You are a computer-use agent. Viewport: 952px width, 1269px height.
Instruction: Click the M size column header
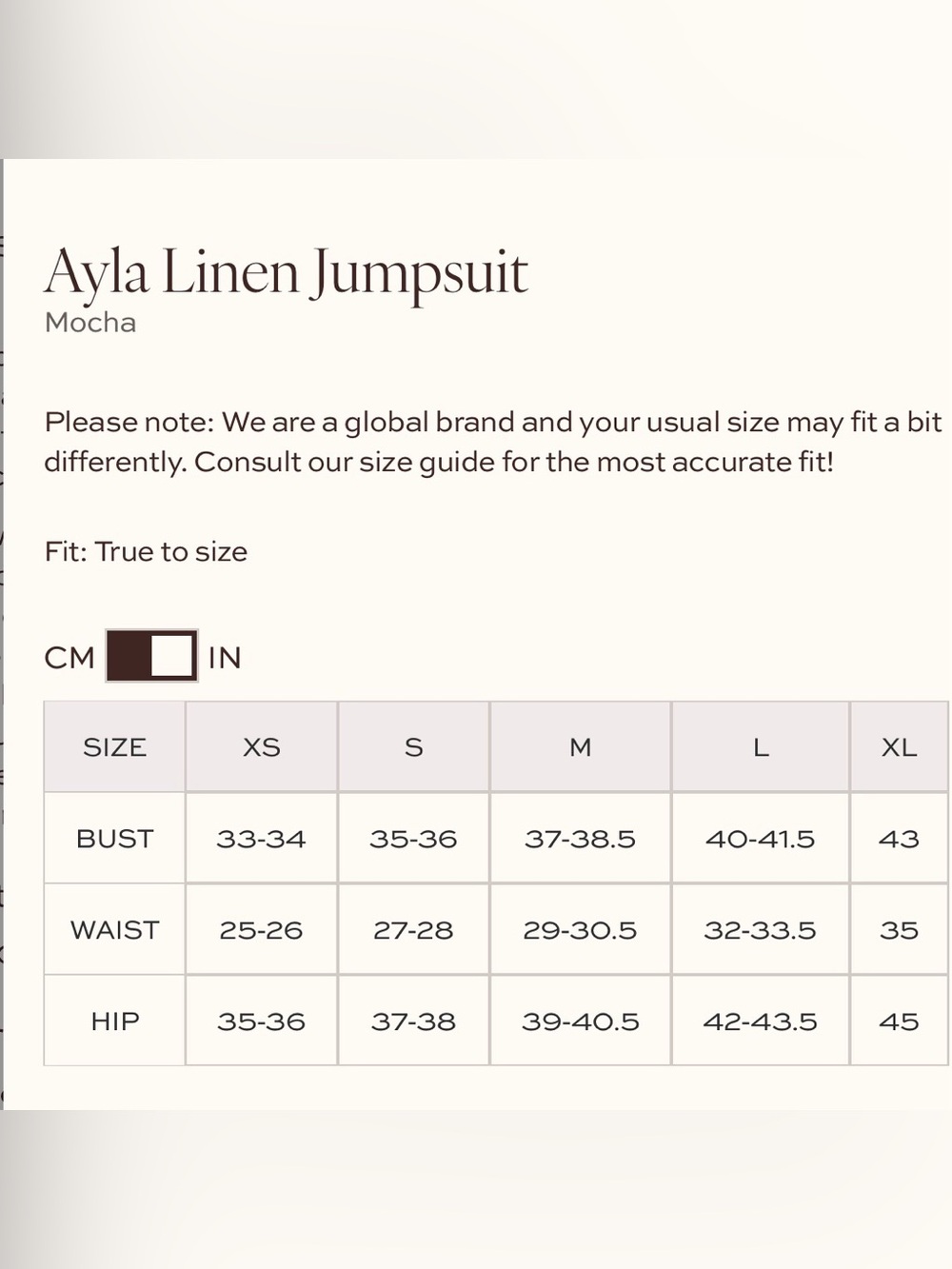tap(581, 747)
